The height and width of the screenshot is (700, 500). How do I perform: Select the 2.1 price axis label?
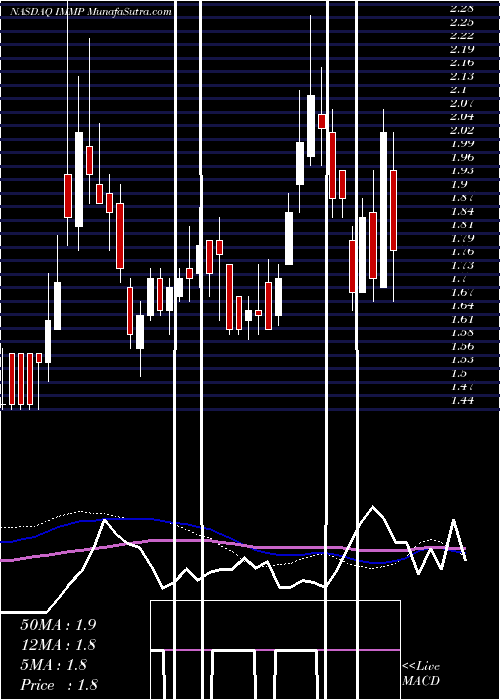(x=458, y=89)
